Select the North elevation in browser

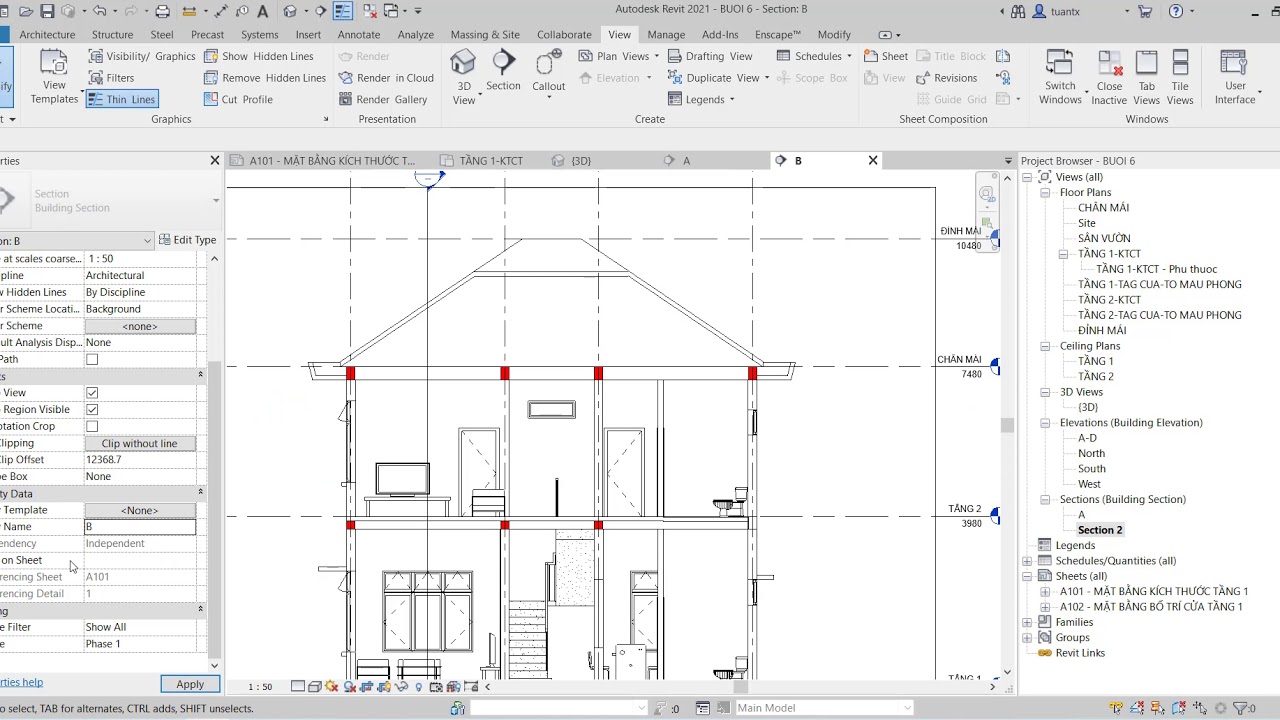[x=1091, y=453]
